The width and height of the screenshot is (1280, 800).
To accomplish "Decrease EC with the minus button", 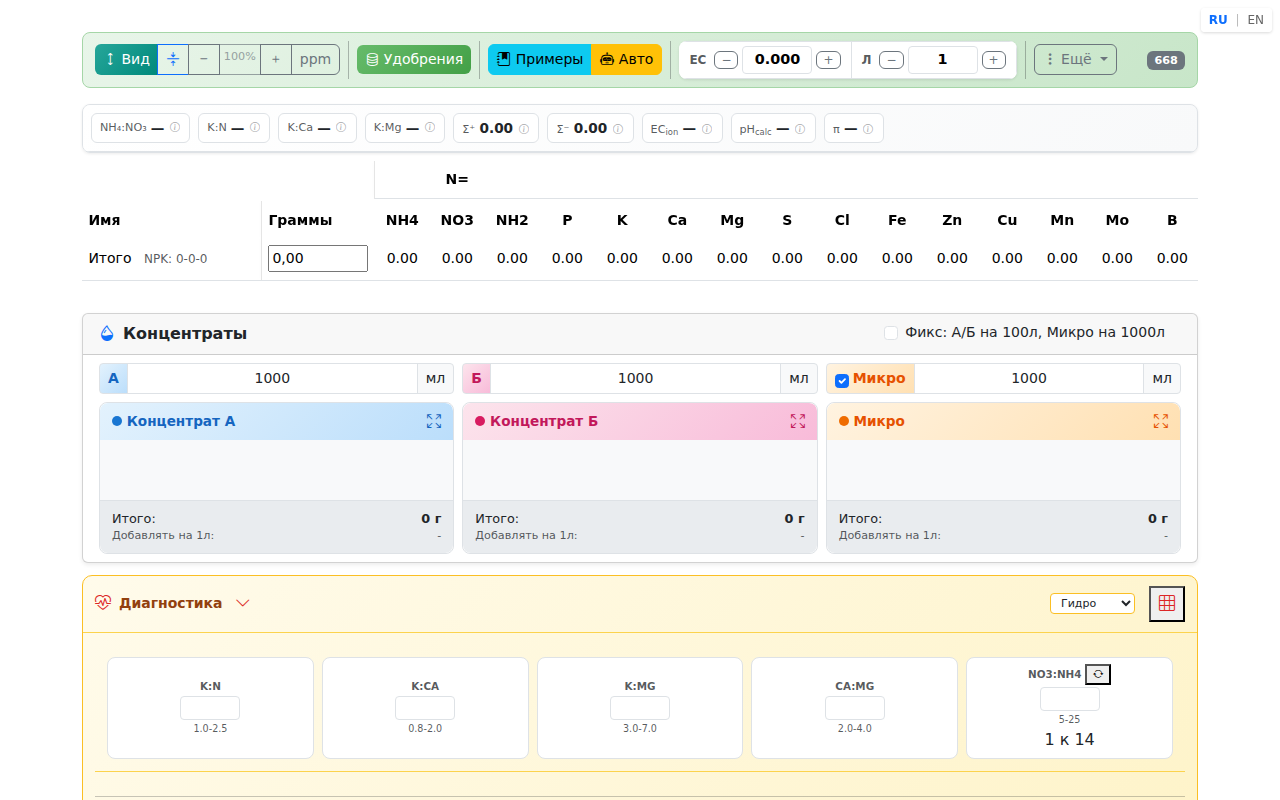I will pos(726,60).
